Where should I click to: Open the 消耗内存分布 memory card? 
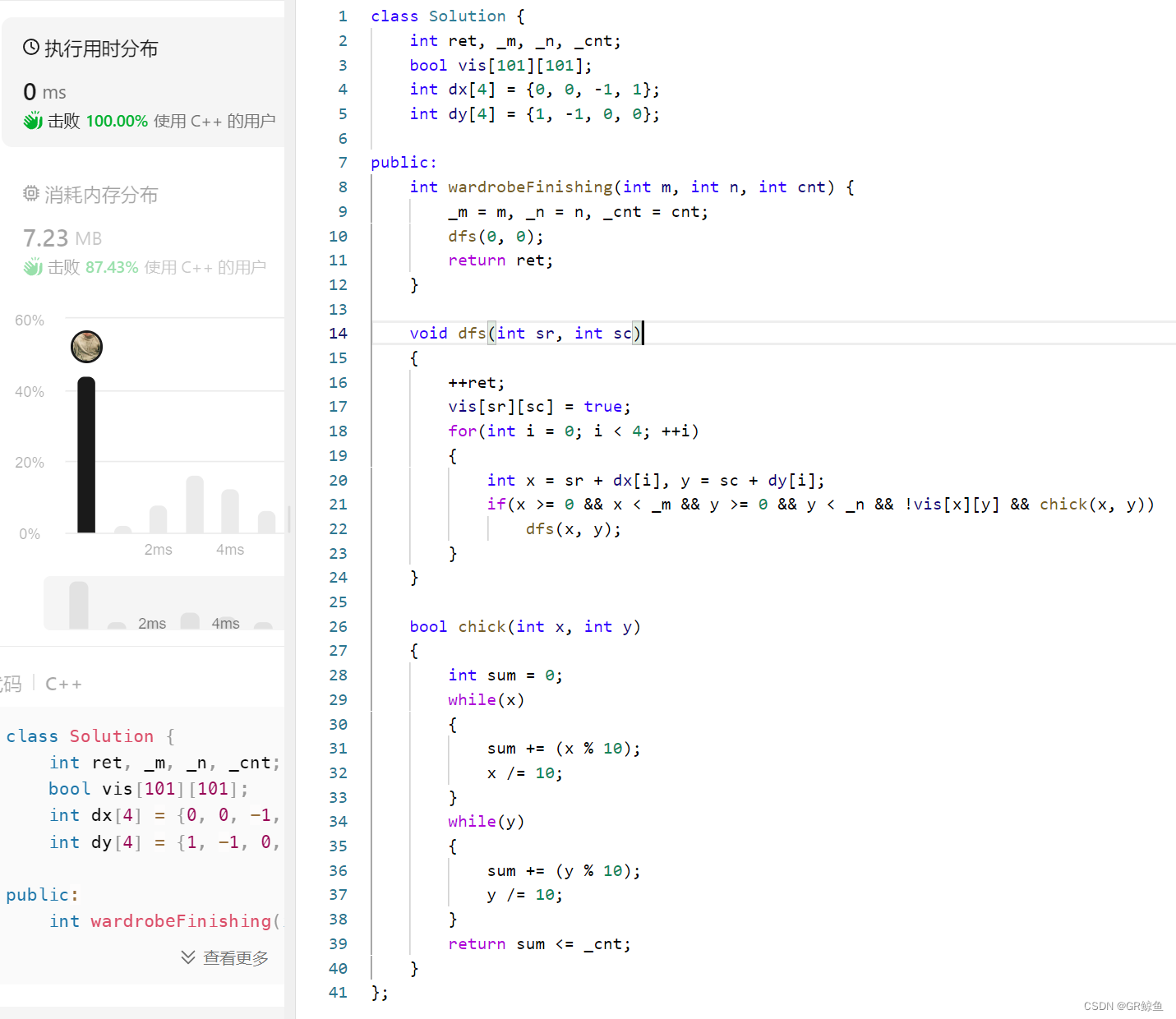tap(144, 228)
